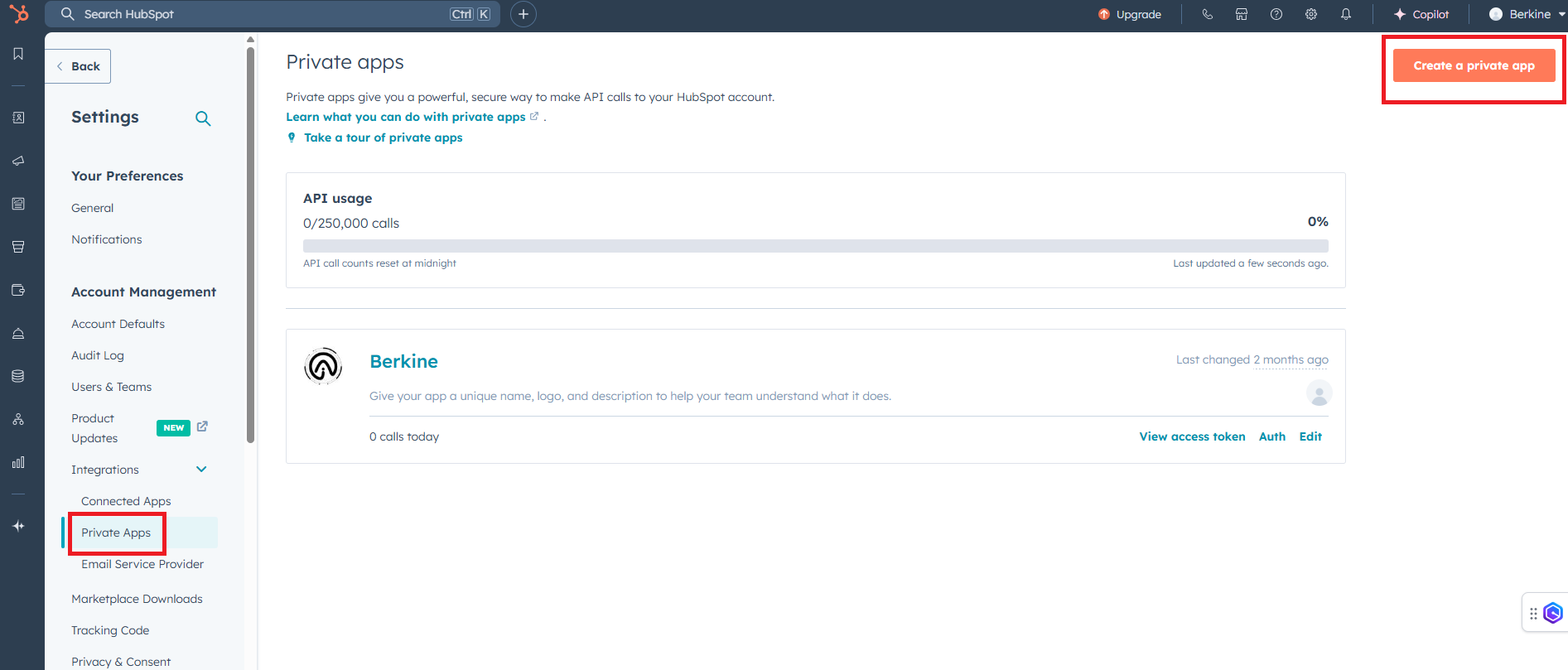Open the Reporting bar chart icon
The height and width of the screenshot is (670, 1568).
pos(18,462)
